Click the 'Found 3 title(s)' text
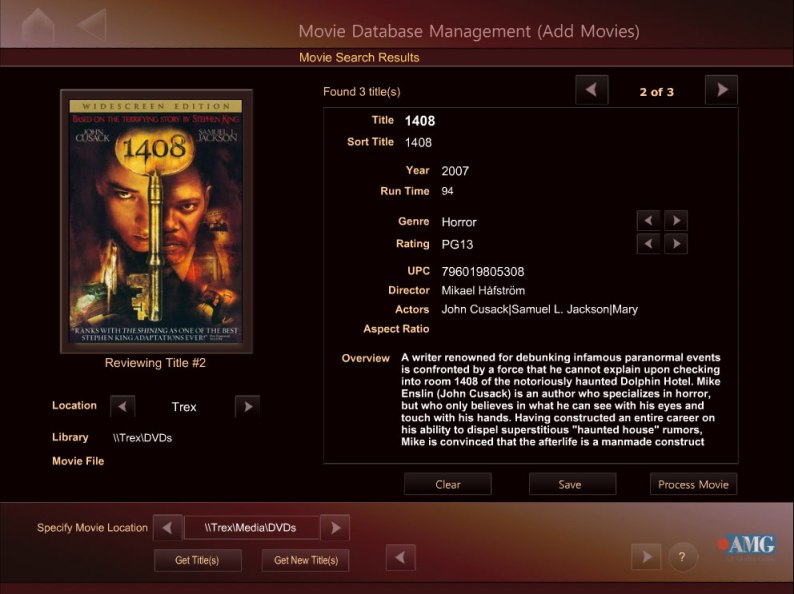This screenshot has width=794, height=594. [x=362, y=92]
